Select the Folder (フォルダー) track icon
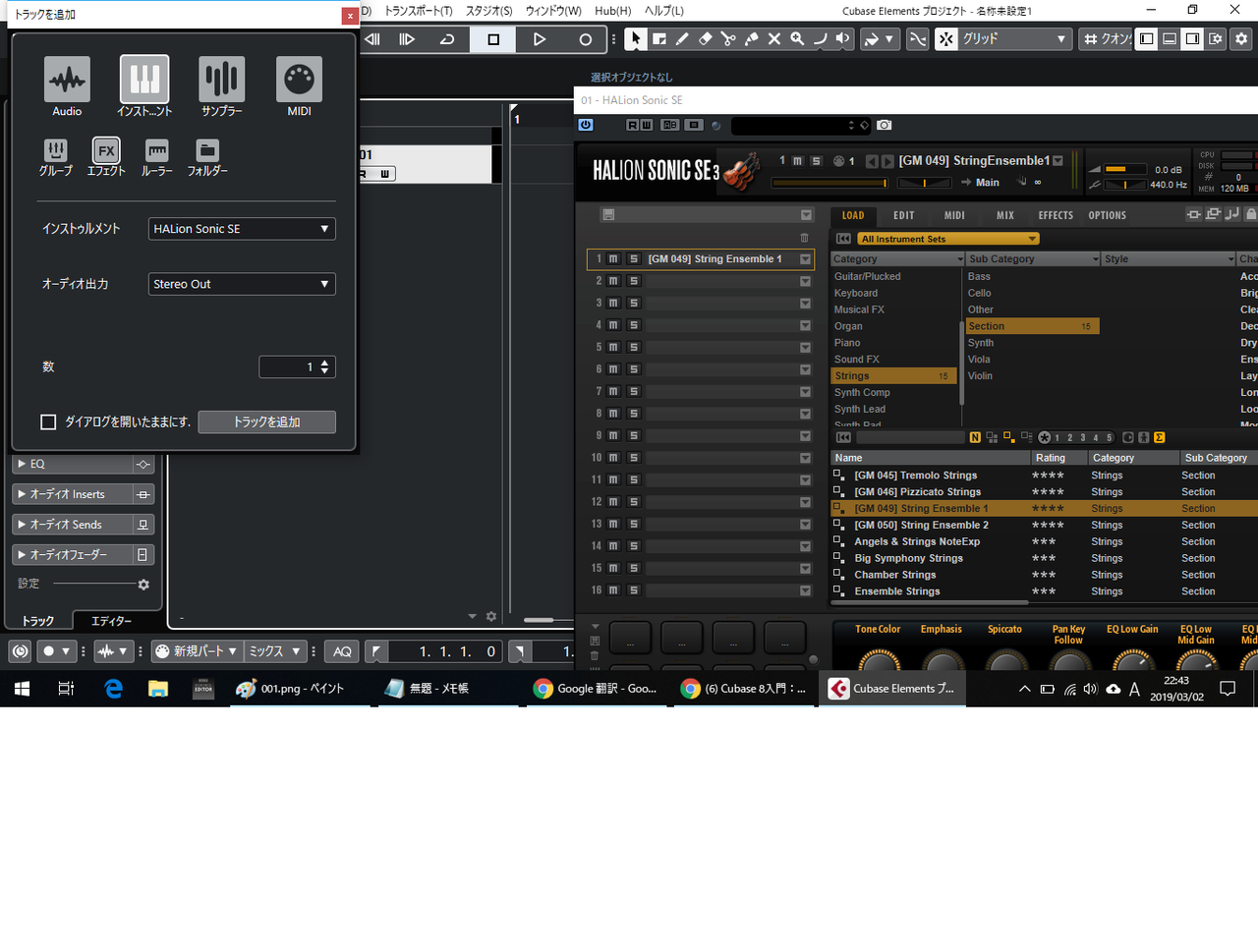 207,150
